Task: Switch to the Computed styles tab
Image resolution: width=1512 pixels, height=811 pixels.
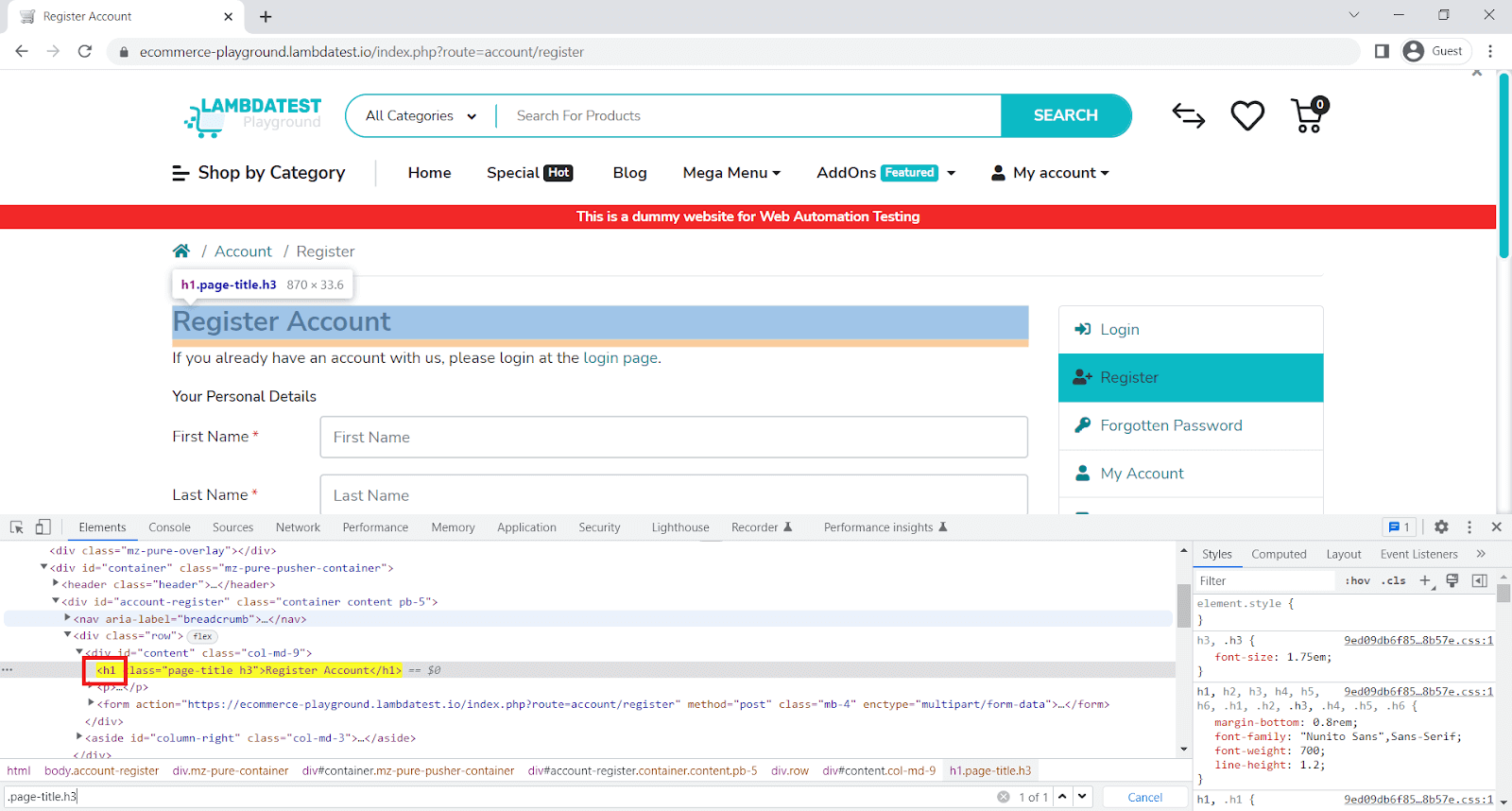Action: [x=1279, y=554]
